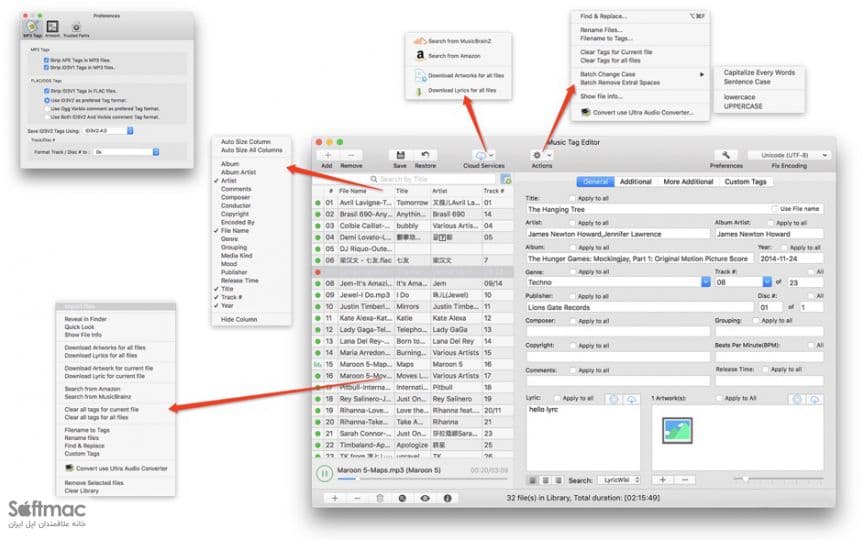This screenshot has width=864, height=540.
Task: Click the column chooser icon beside search
Action: (505, 179)
